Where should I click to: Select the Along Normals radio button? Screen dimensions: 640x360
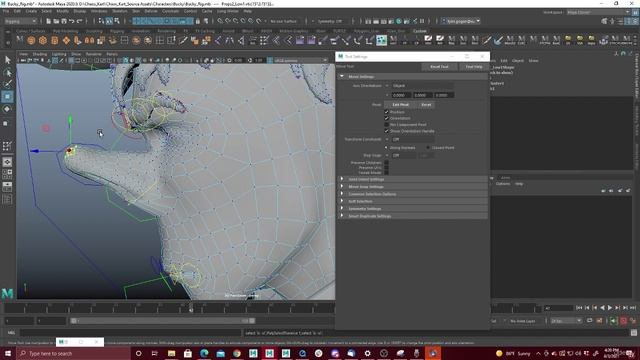(387, 147)
